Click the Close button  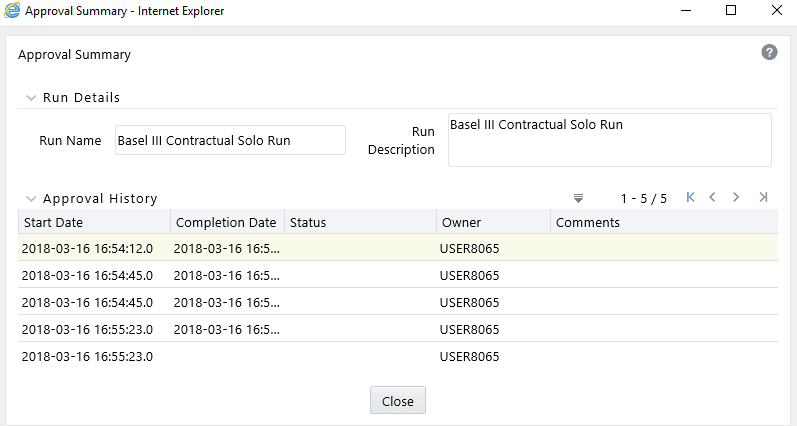pos(397,400)
